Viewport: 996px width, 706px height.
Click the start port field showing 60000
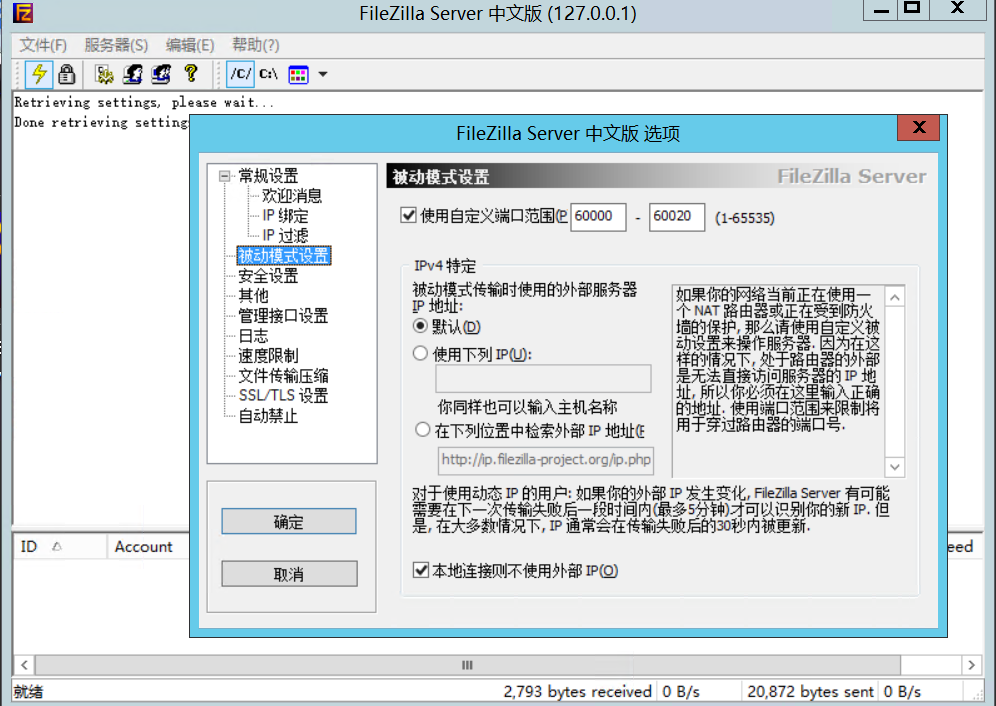coord(598,217)
